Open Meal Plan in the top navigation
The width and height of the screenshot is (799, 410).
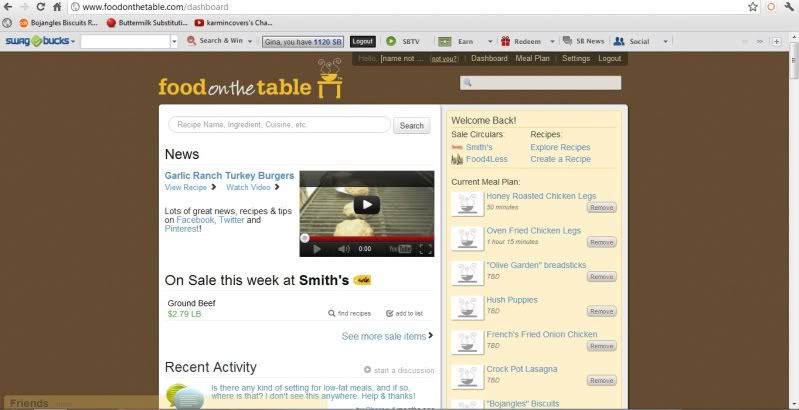532,59
